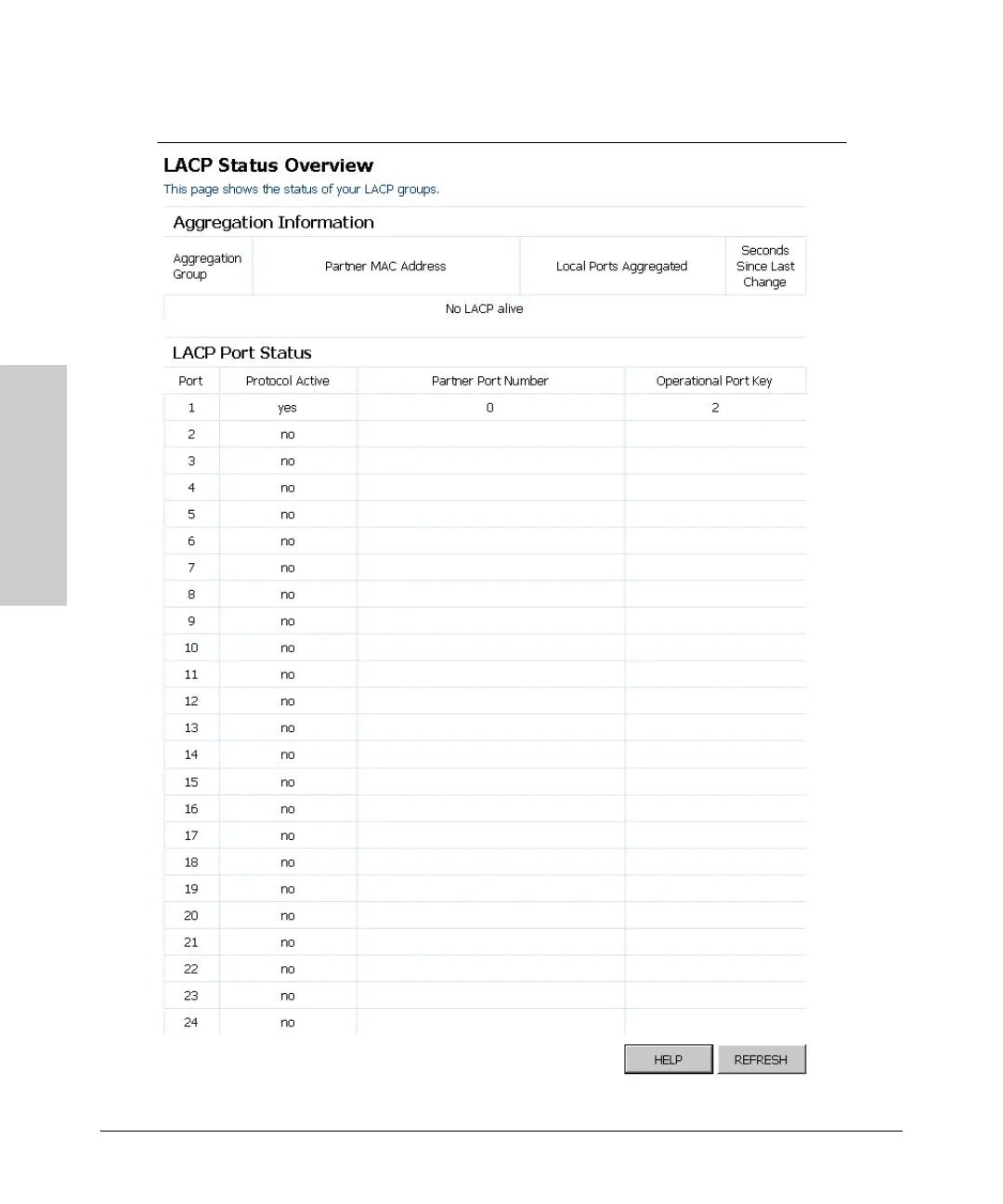
Task: Click the LACP Status Overview heading
Action: pyautogui.click(x=268, y=165)
